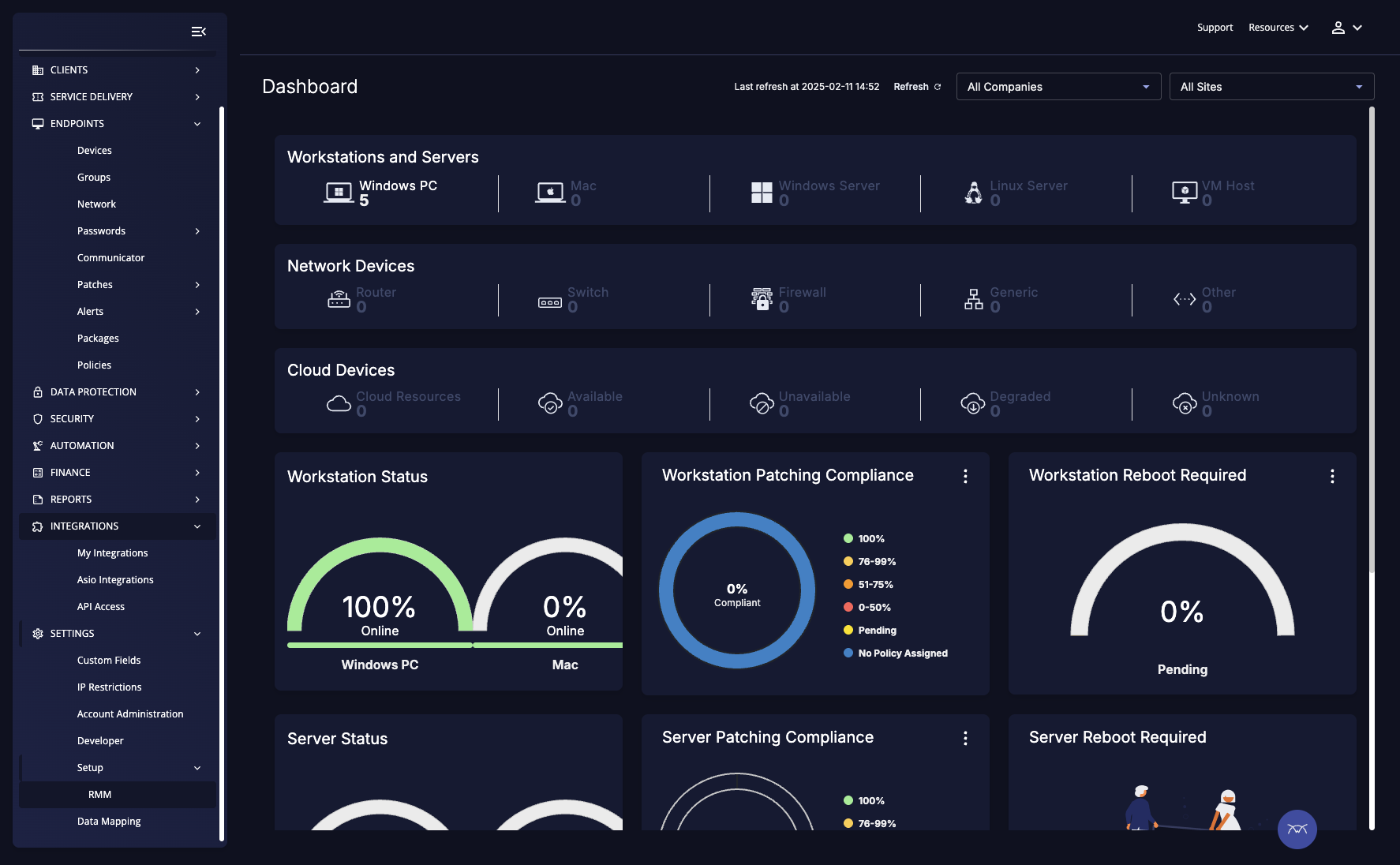This screenshot has width=1400, height=865.
Task: Open IP Restrictions settings
Action: coord(110,687)
